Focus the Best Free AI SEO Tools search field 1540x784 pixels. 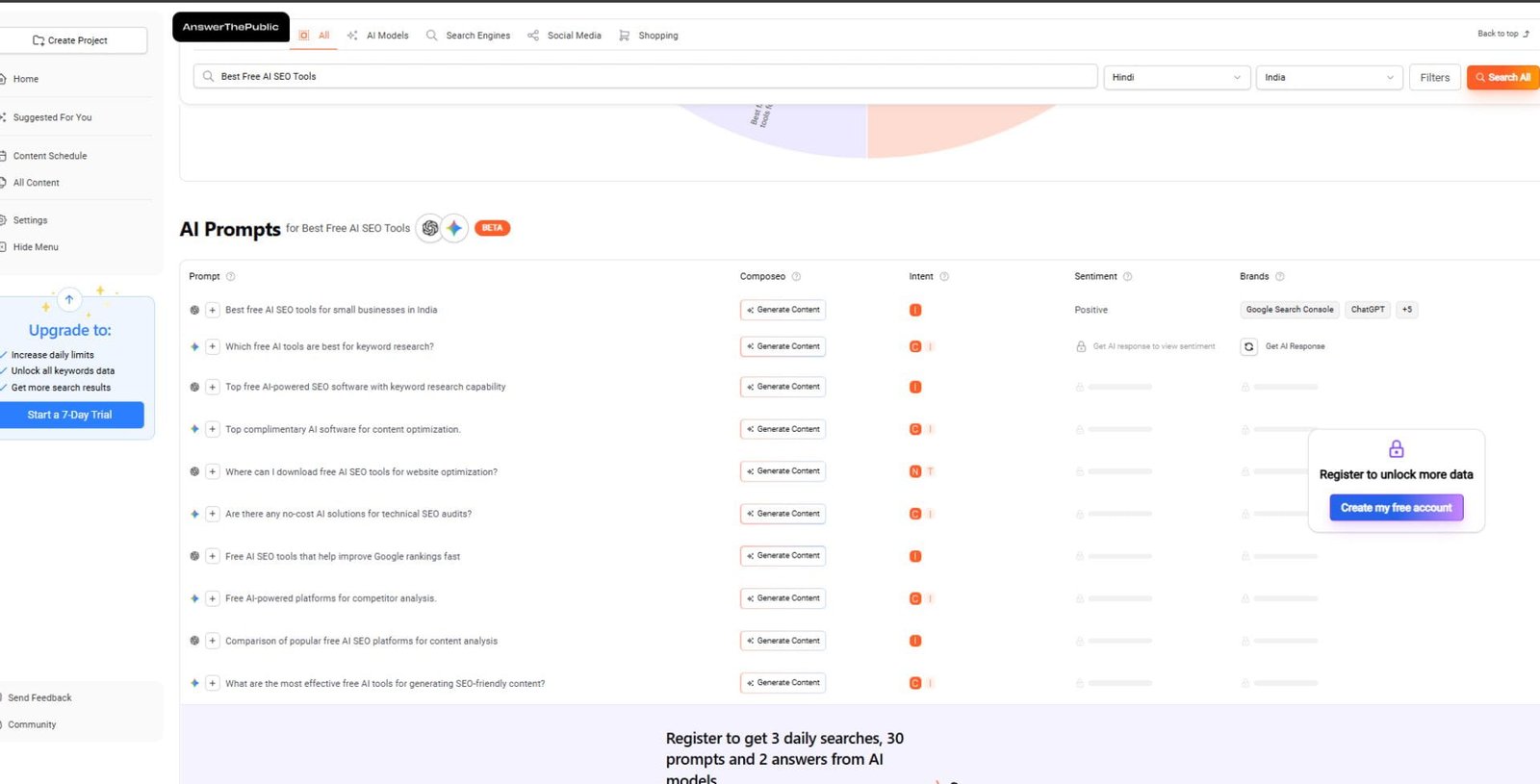click(645, 76)
